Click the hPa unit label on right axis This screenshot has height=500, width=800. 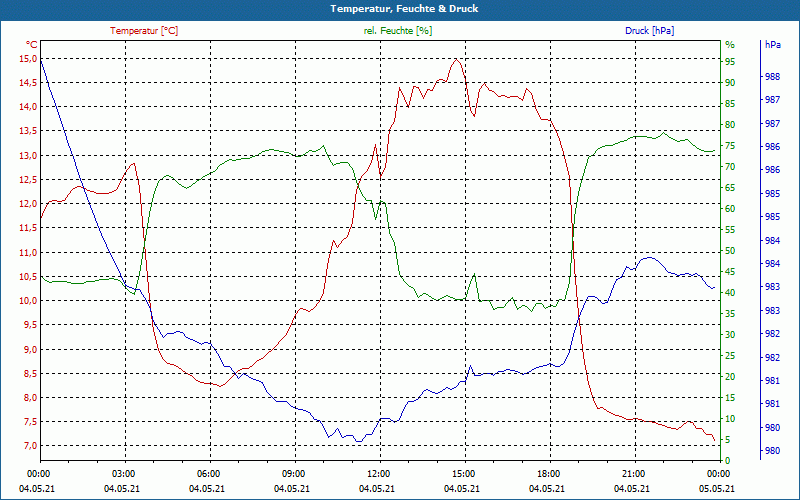tap(772, 45)
